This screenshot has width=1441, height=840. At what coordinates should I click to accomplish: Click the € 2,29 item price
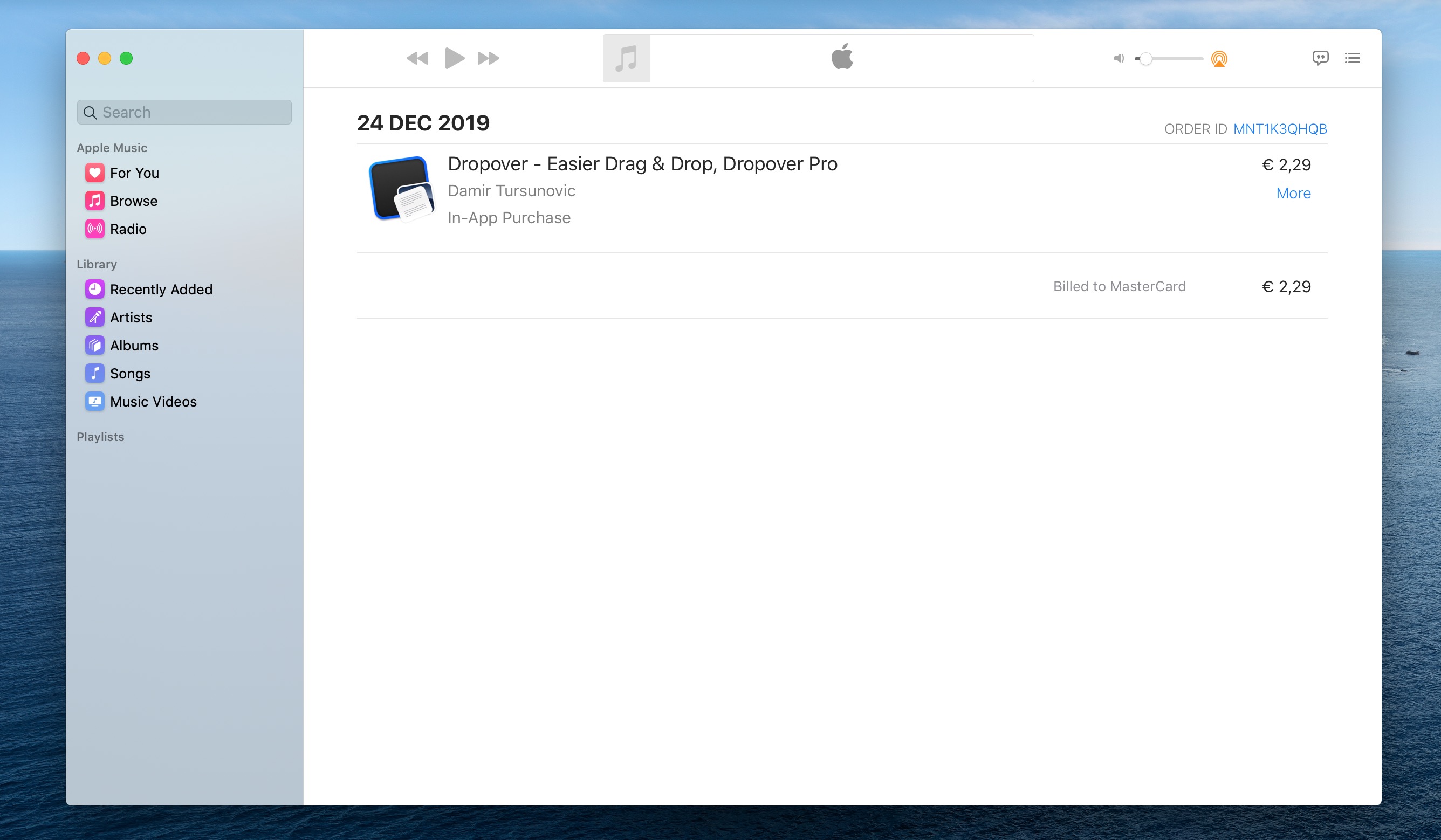1286,164
